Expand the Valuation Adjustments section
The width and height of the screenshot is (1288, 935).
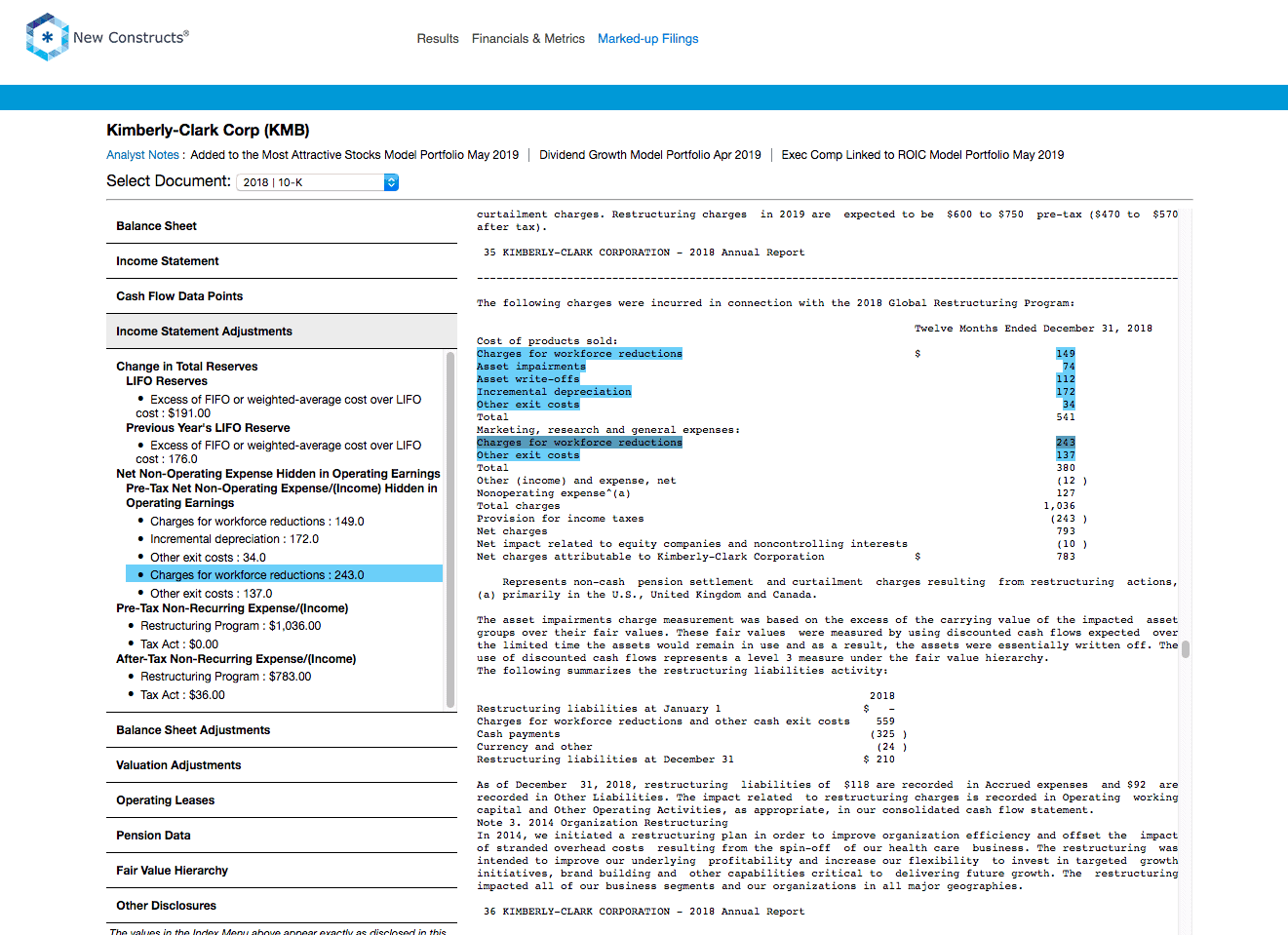[x=282, y=765]
